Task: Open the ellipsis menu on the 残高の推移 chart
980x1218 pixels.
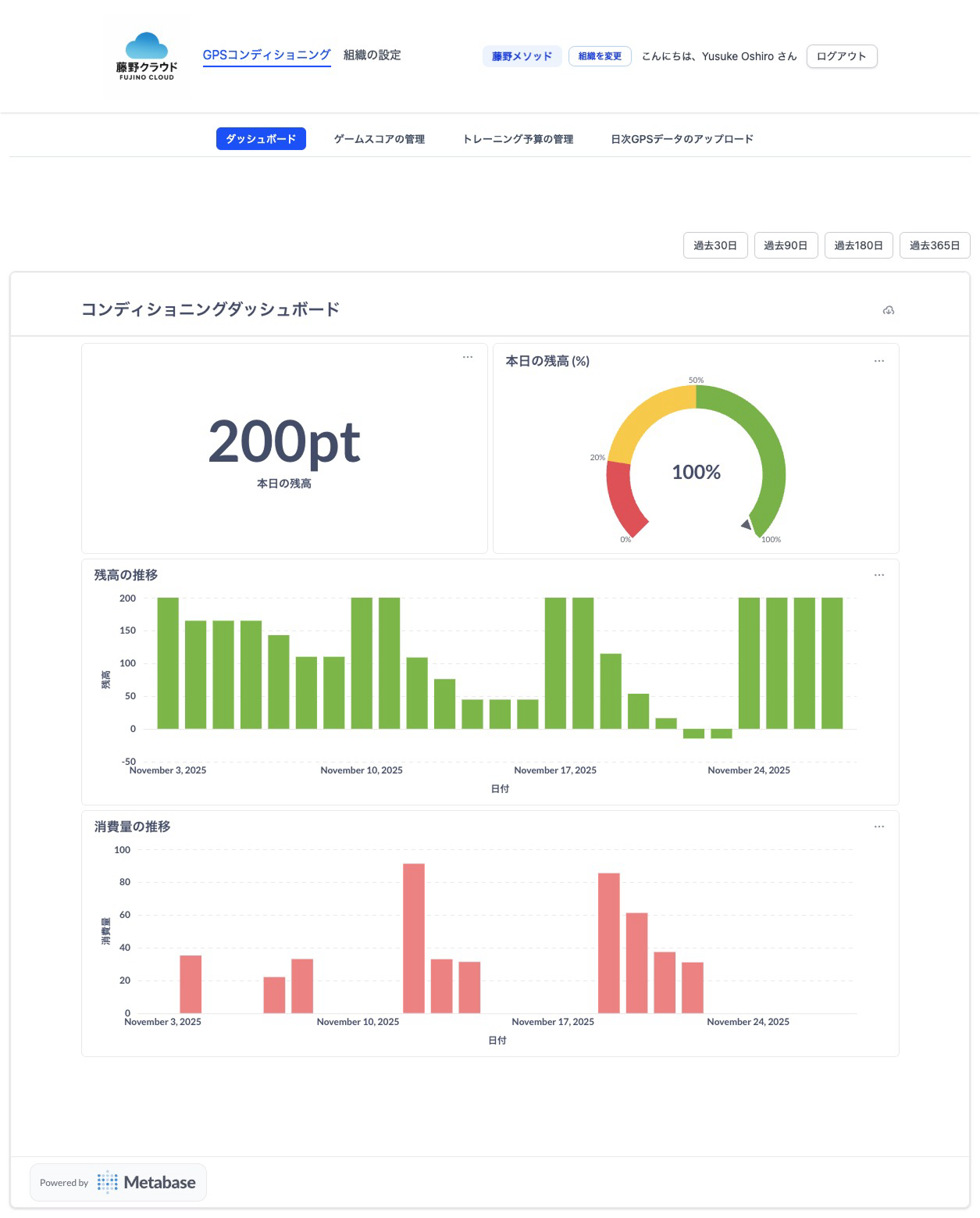Action: [879, 575]
